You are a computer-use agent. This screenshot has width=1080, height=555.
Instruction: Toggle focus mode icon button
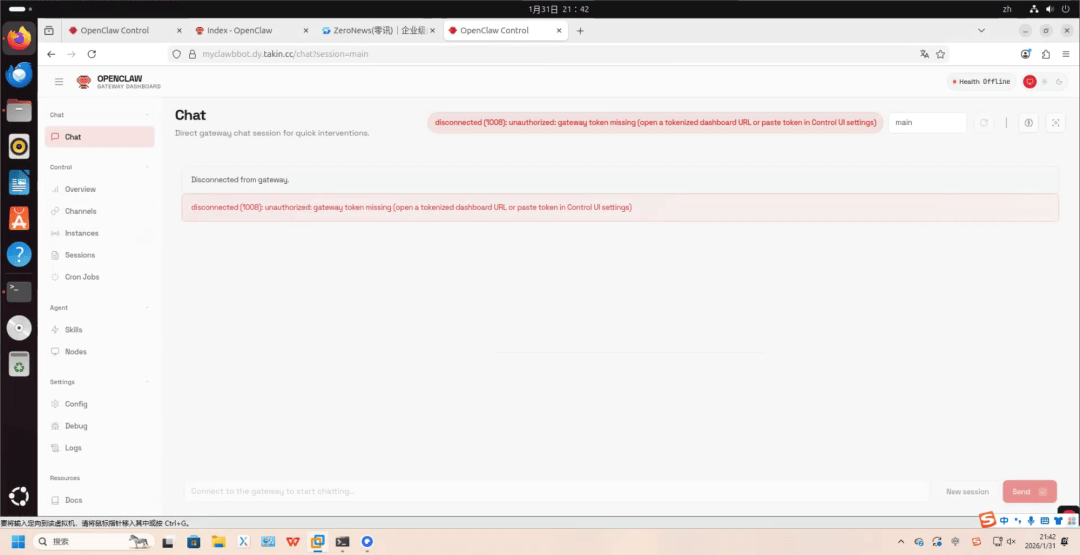(1055, 123)
